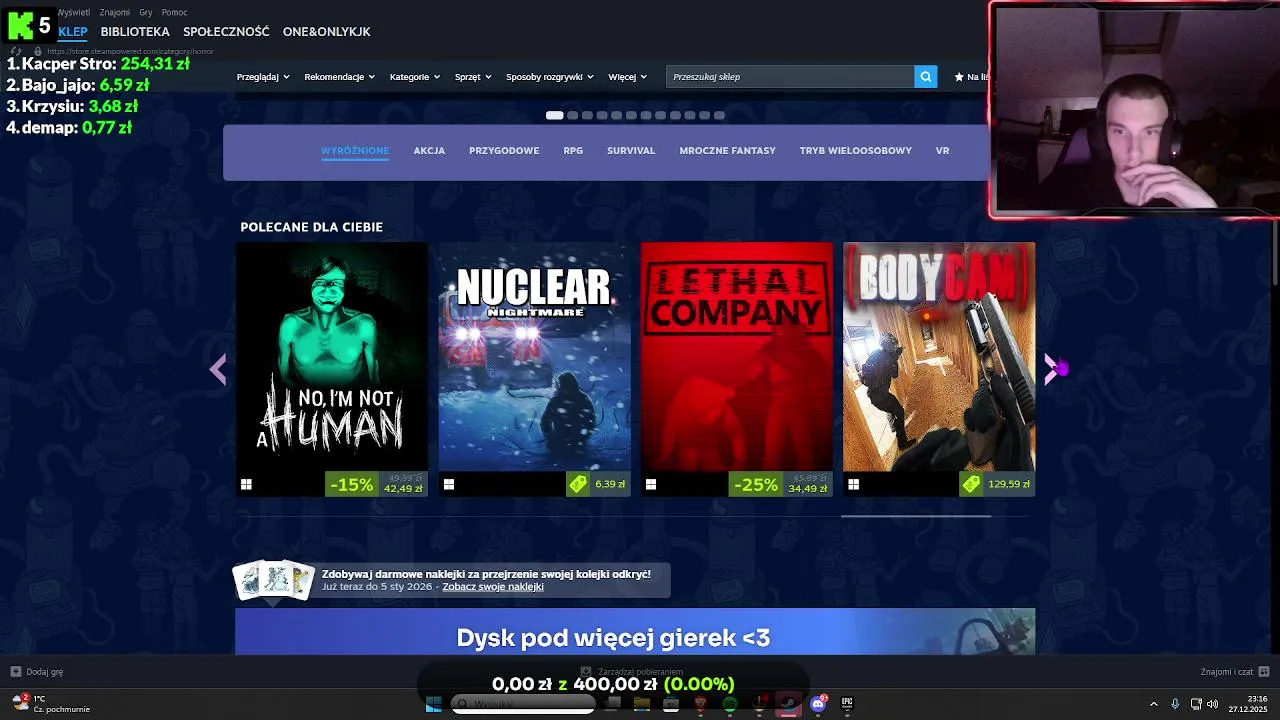
Task: Open friends list icon beside Znajomi i czat
Action: click(1264, 671)
